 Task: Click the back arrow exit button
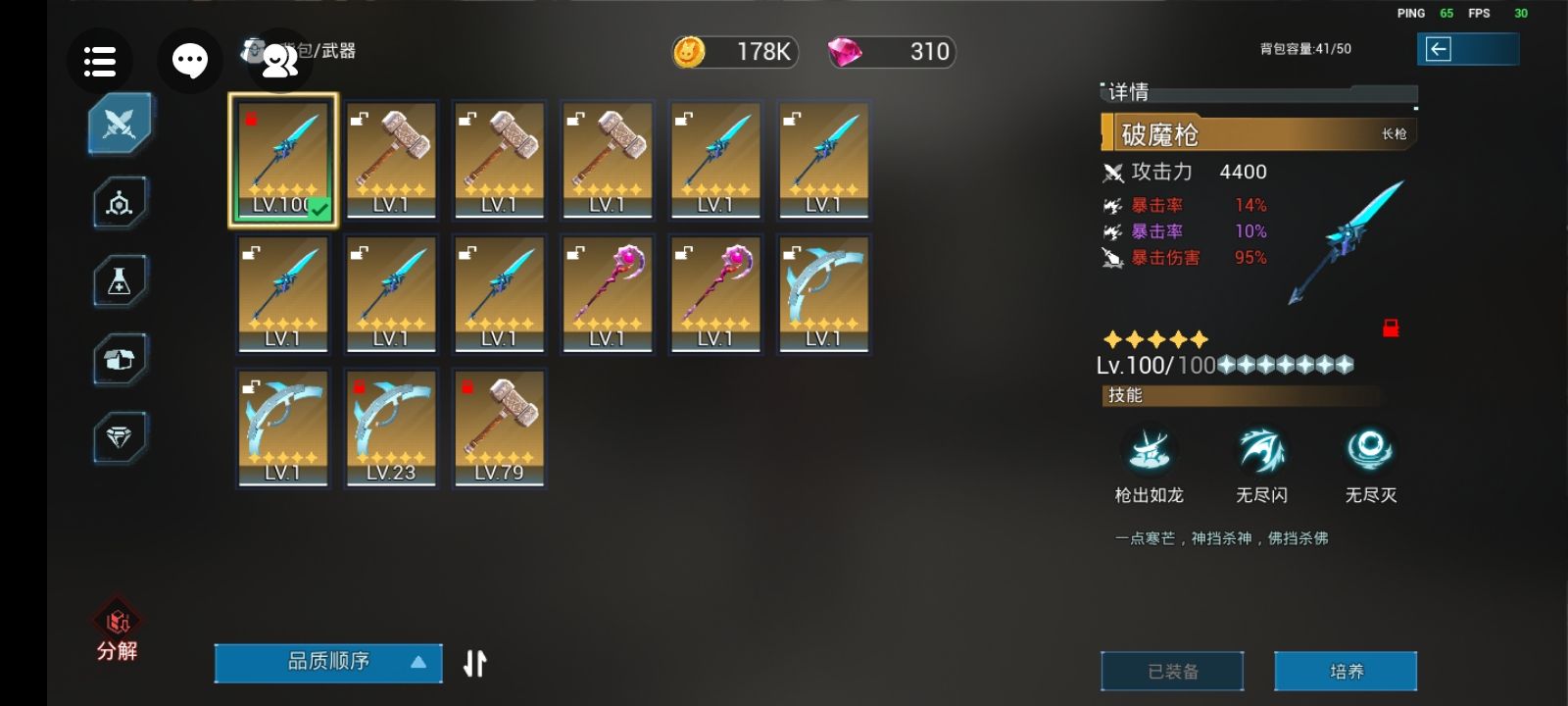click(x=1467, y=49)
